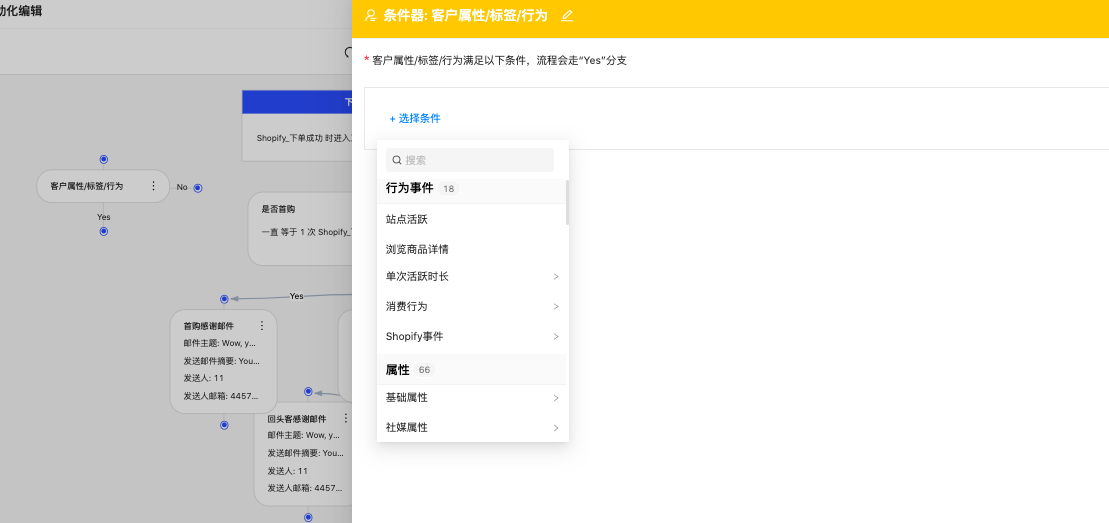Click the connector dot below the 首购感谢邮件 node
The width and height of the screenshot is (1109, 523).
click(x=224, y=425)
